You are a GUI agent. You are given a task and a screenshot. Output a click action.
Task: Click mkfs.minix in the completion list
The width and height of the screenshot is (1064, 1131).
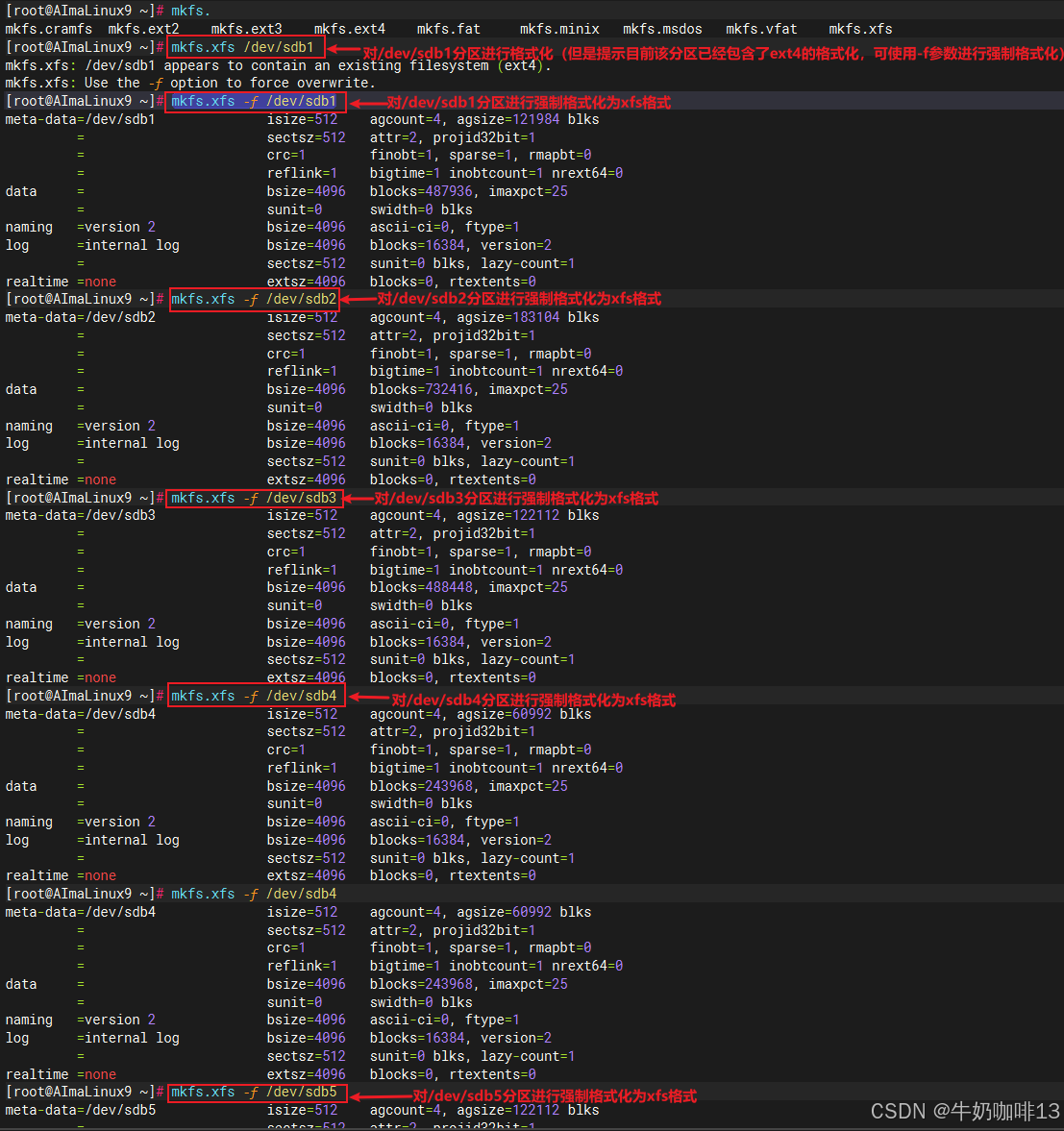coord(559,30)
